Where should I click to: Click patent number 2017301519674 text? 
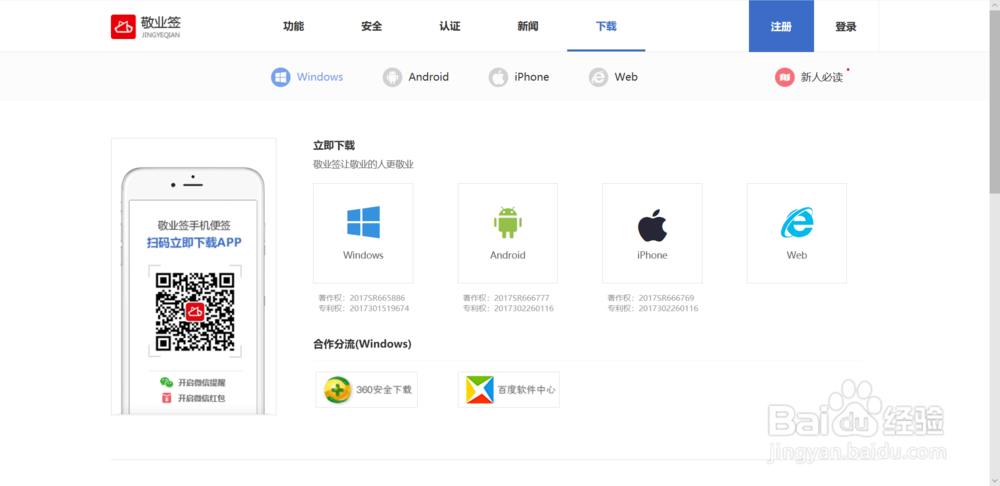(379, 309)
